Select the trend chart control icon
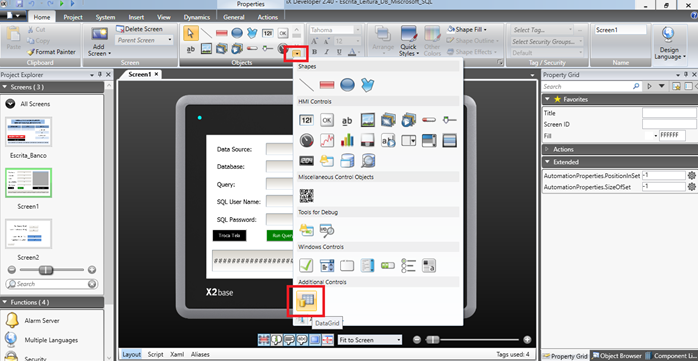698x362 pixels. point(327,141)
